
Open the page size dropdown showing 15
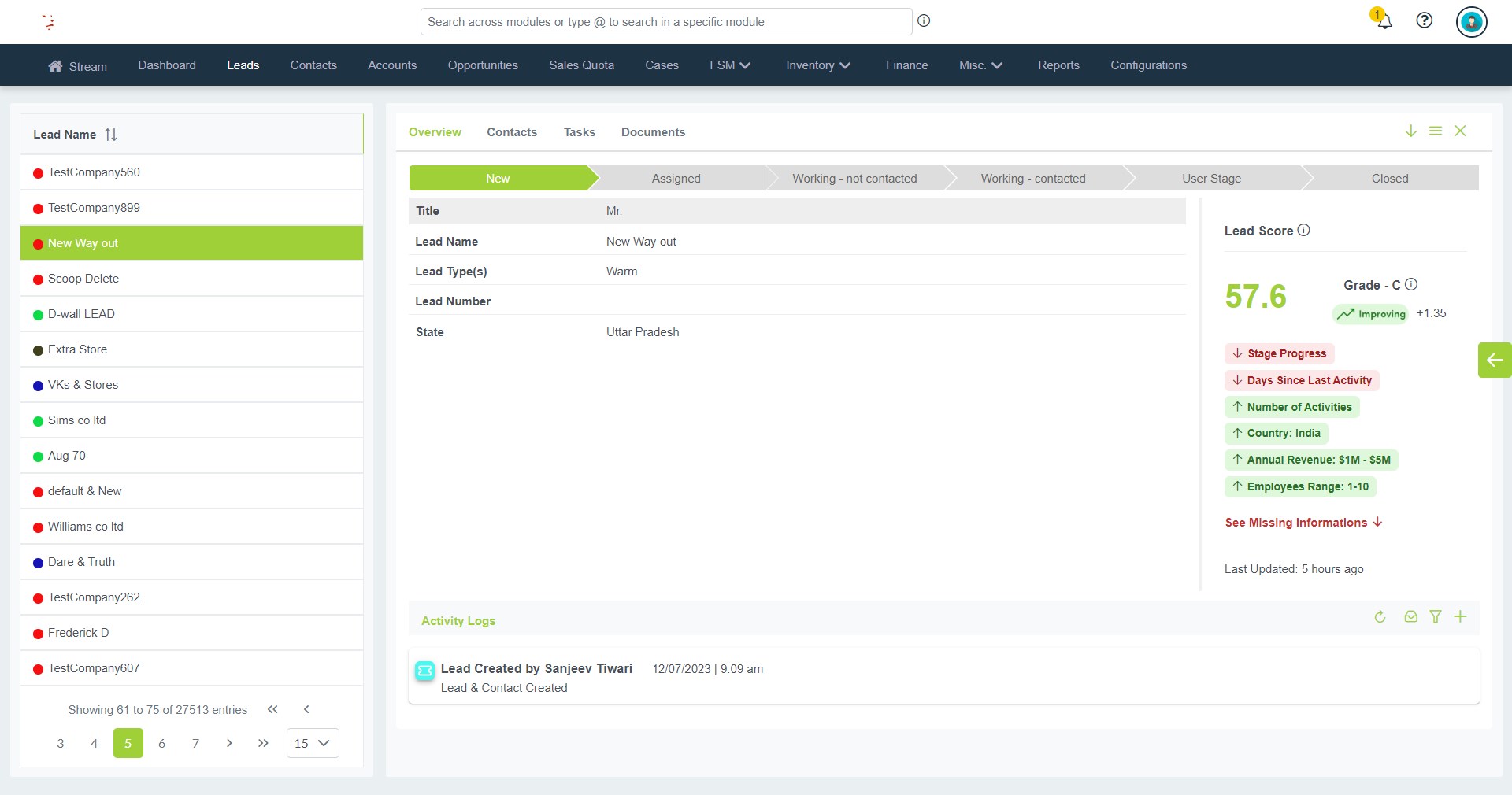point(313,743)
